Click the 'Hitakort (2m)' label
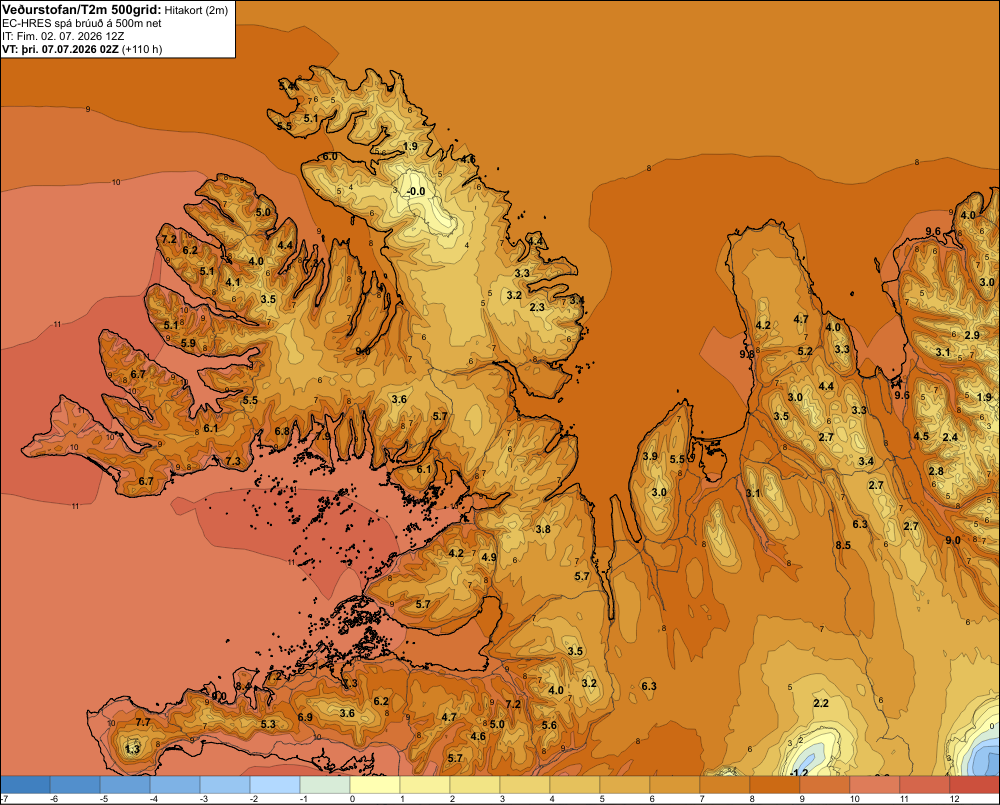1000x805 pixels. [196, 10]
